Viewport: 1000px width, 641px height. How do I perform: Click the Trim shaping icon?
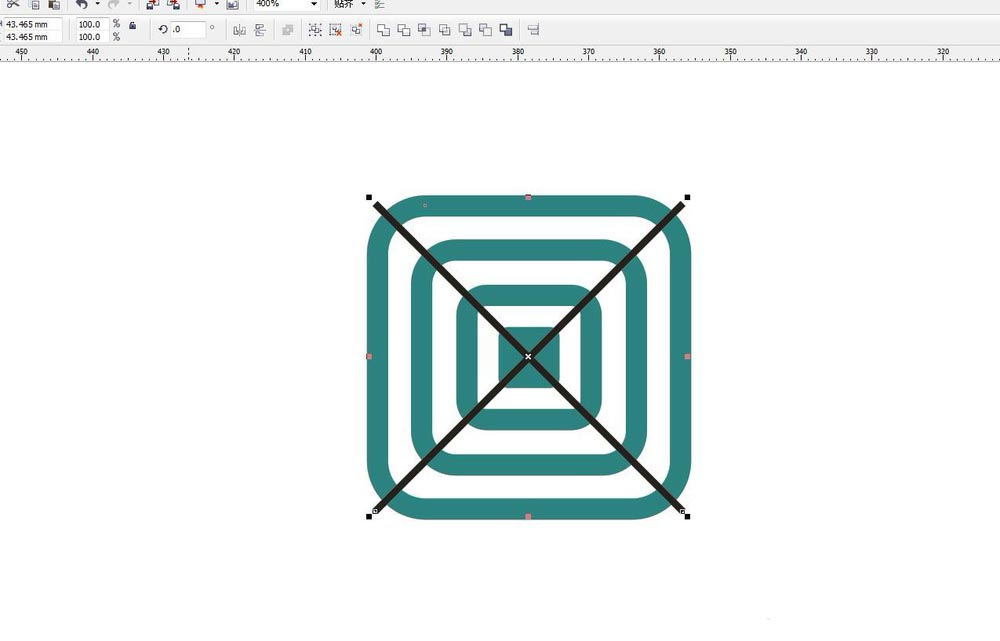pos(404,30)
